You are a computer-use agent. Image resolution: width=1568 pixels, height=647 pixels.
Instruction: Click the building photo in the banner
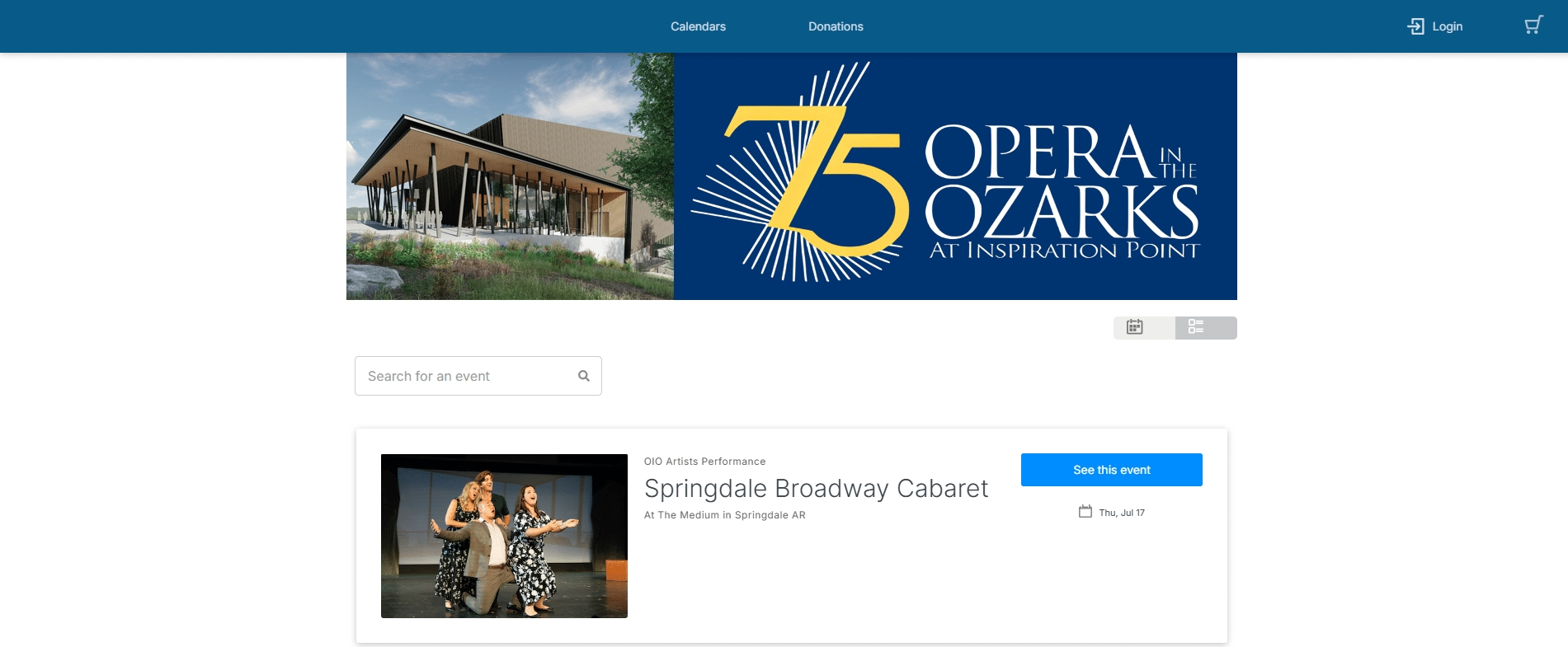click(510, 176)
